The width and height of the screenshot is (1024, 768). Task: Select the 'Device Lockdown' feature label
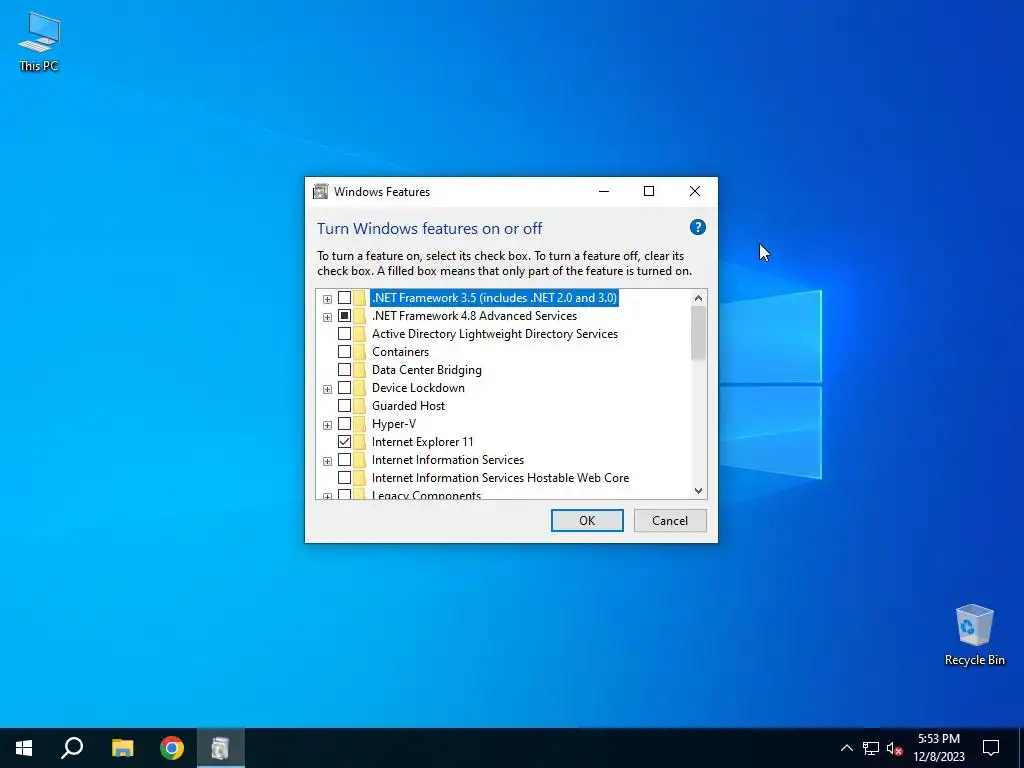(418, 388)
